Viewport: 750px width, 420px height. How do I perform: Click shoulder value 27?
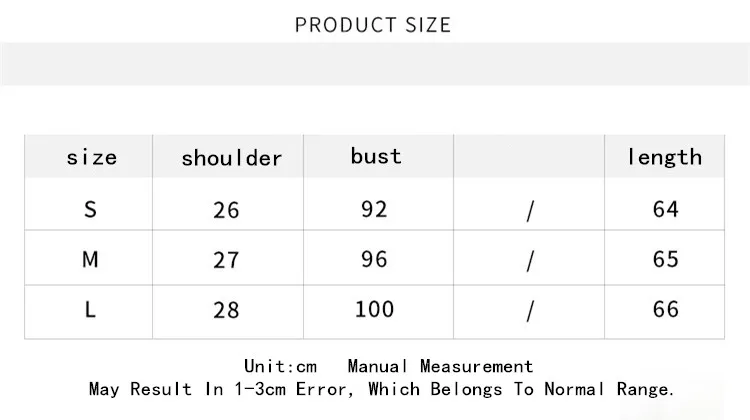[226, 260]
